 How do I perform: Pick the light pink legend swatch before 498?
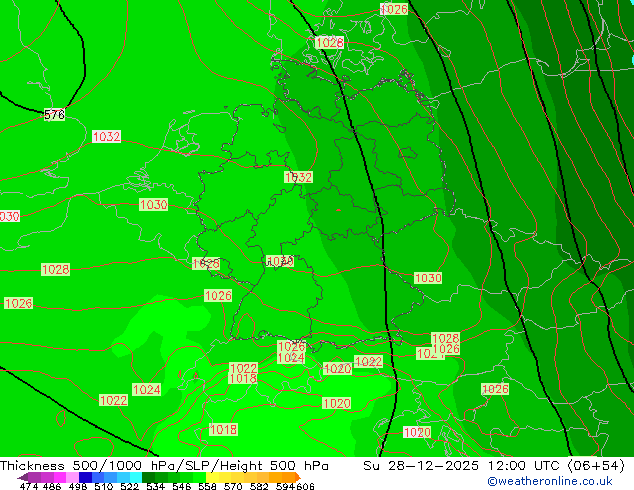72,477
